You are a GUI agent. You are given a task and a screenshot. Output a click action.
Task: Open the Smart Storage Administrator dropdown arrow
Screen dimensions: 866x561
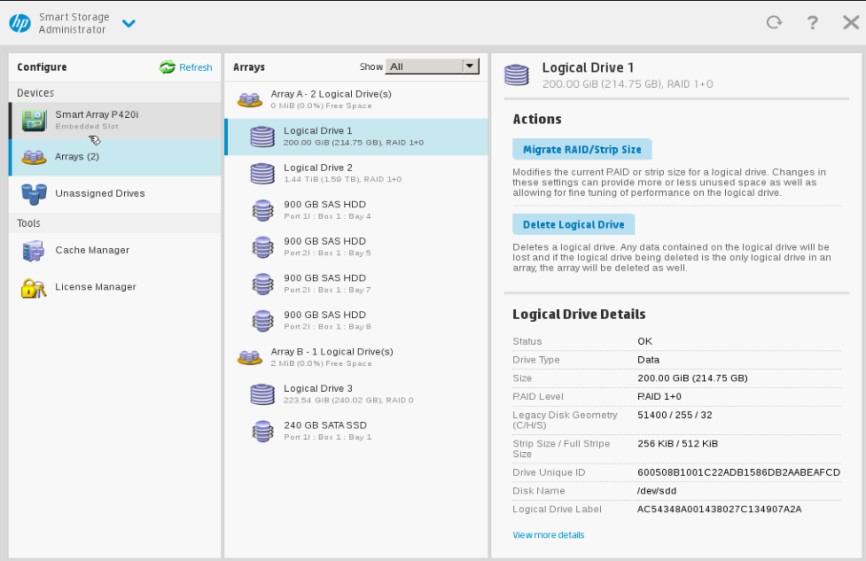pyautogui.click(x=128, y=24)
